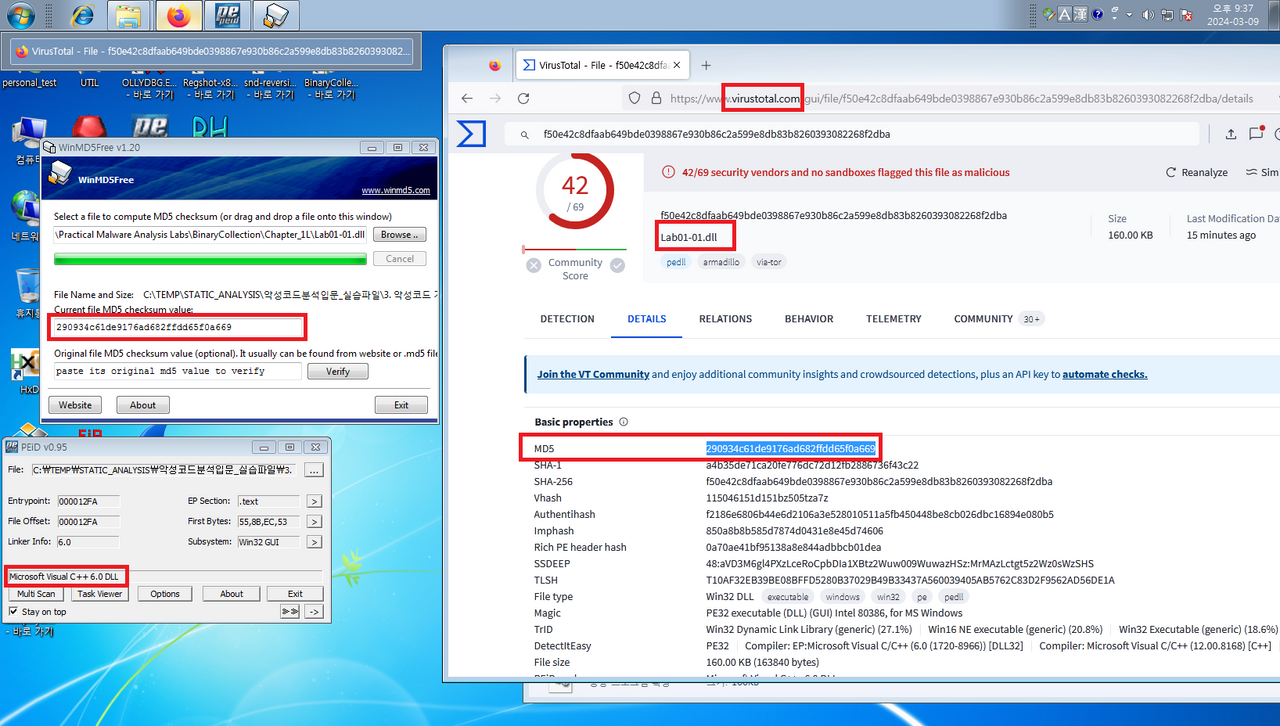
Task: Open the Action Center flag icon
Action: (x=1186, y=14)
